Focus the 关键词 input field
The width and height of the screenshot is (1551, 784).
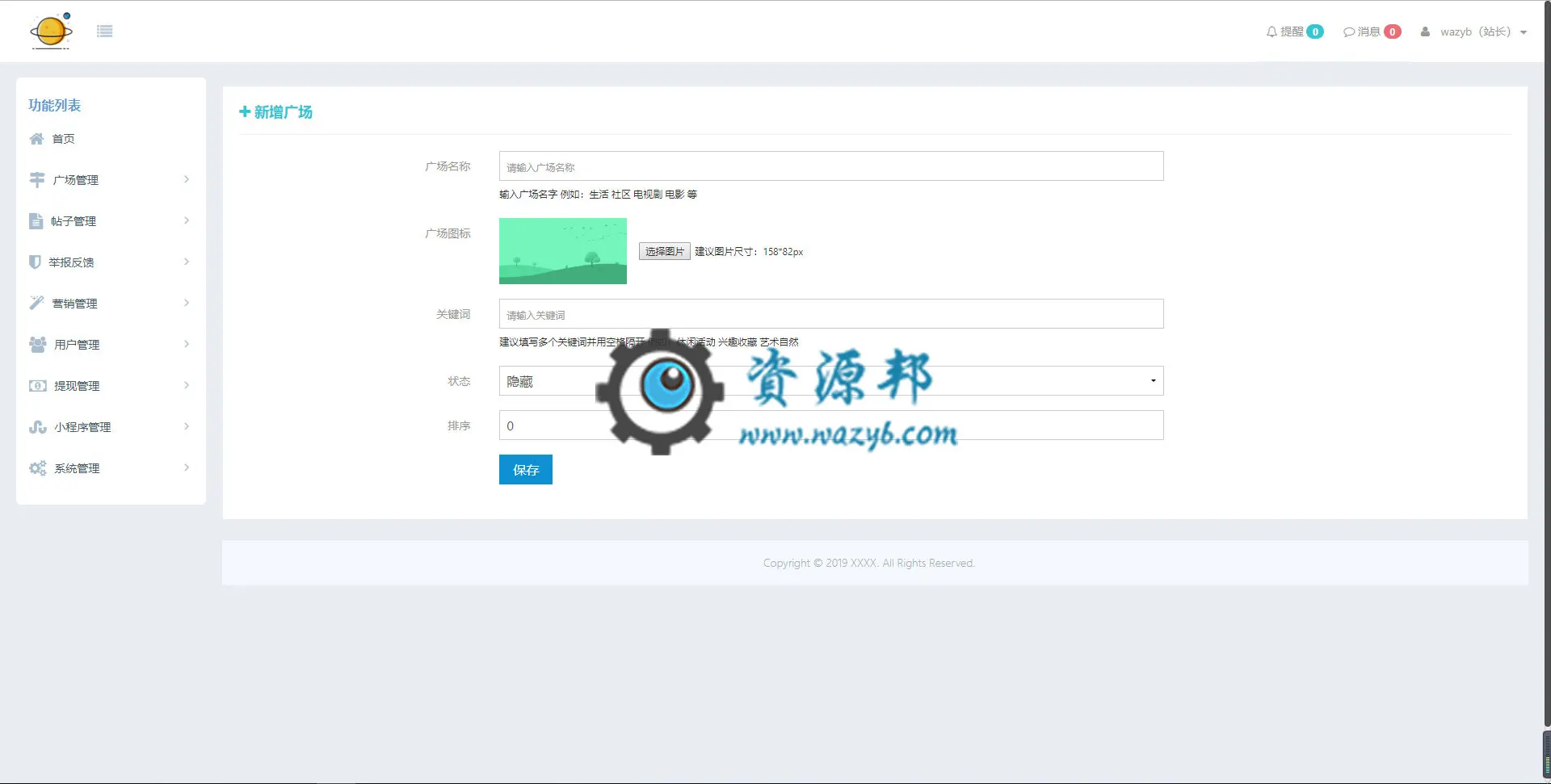831,314
